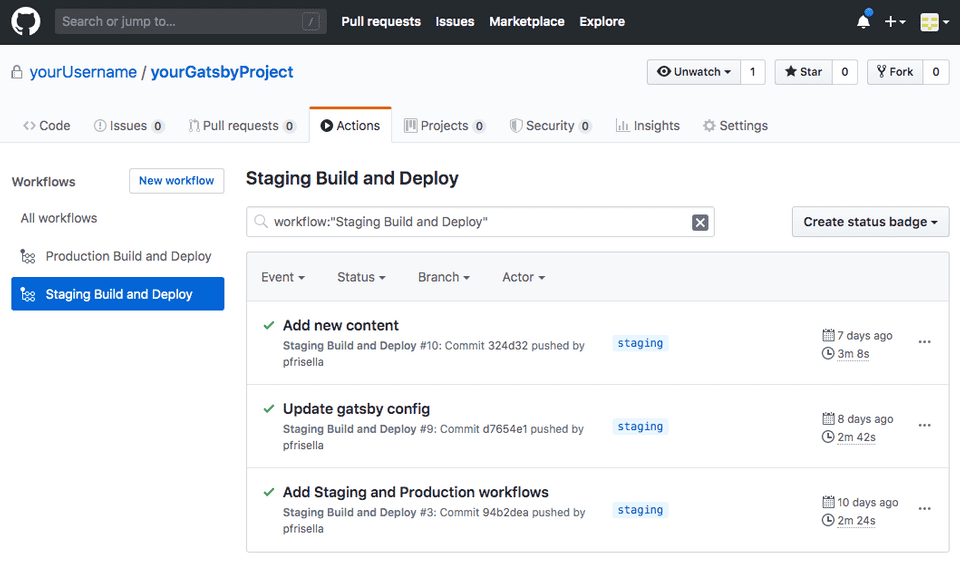The image size is (960, 564).
Task: Expand the Unwatch dropdown
Action: [x=694, y=72]
